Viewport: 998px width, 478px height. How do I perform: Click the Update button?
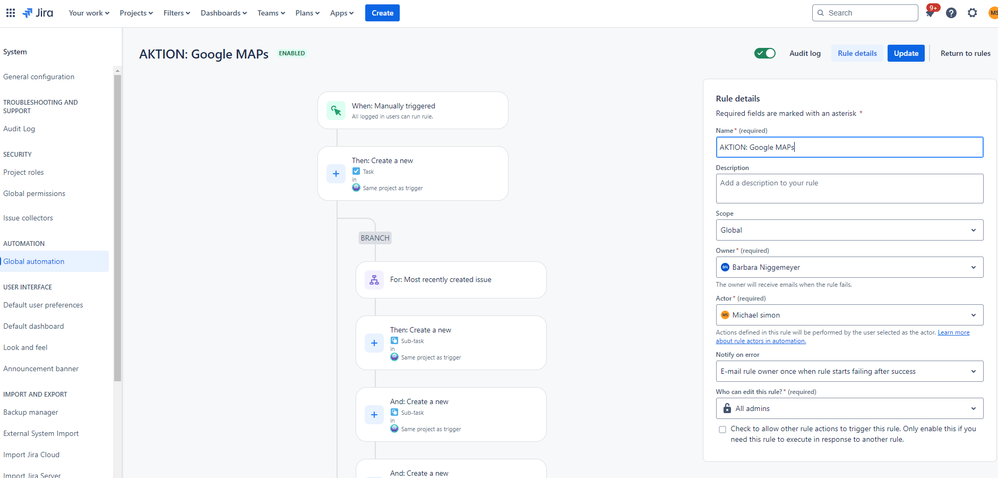coord(906,53)
